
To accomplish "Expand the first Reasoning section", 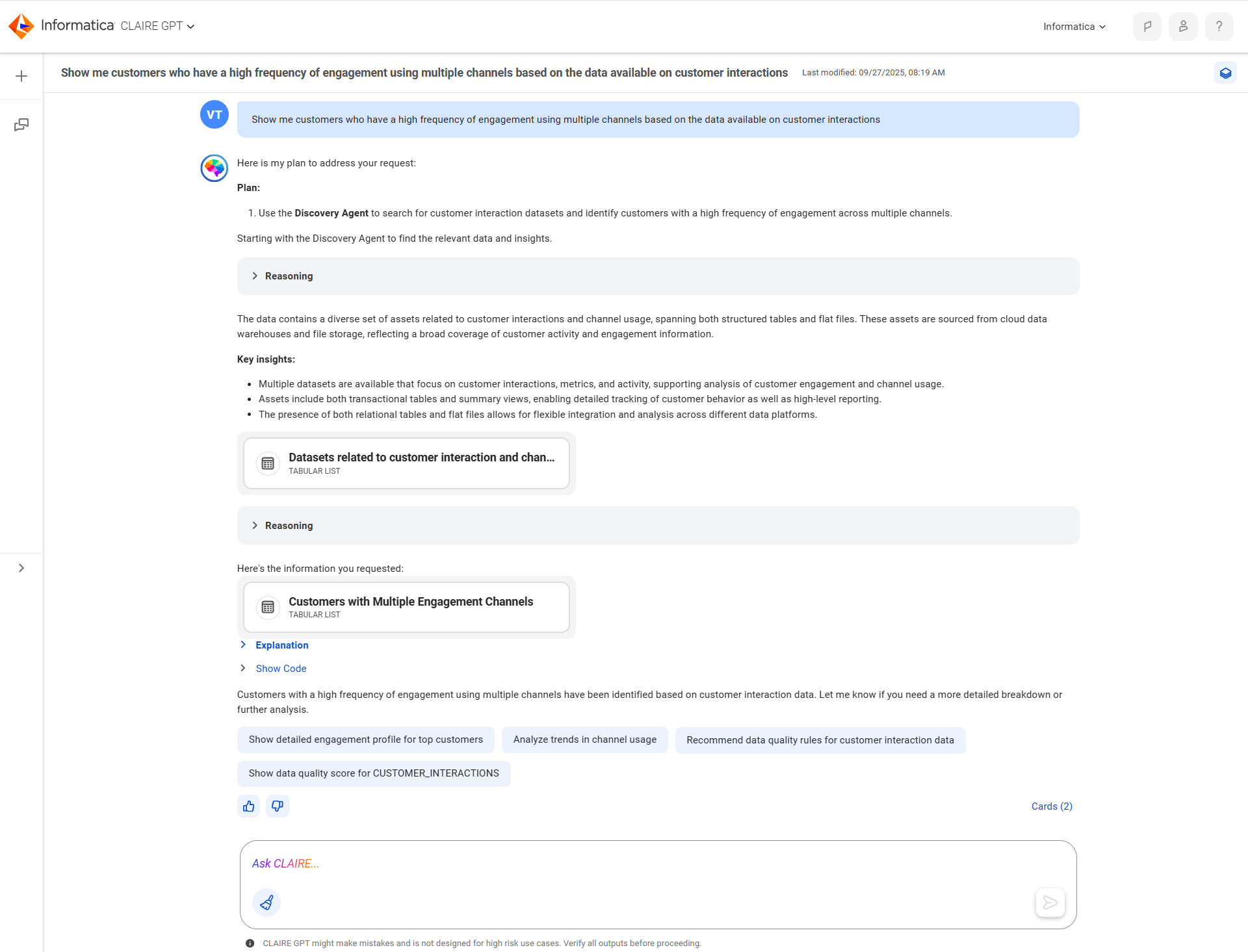I will point(658,276).
